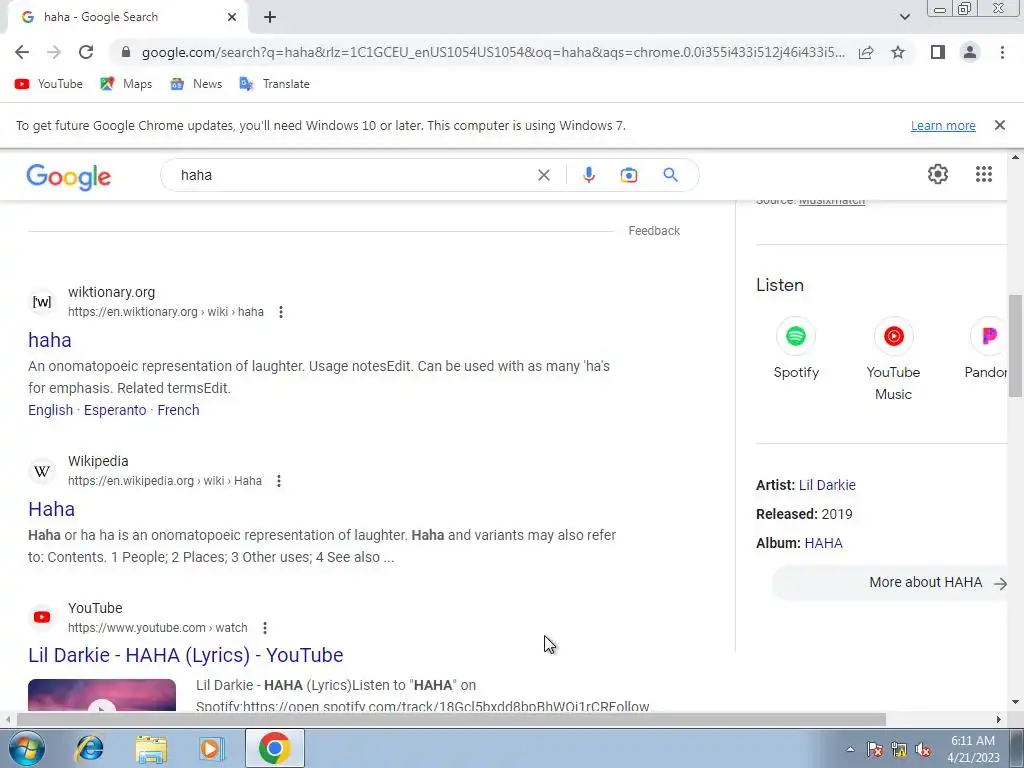The height and width of the screenshot is (768, 1024).
Task: Start search by voice
Action: click(588, 175)
